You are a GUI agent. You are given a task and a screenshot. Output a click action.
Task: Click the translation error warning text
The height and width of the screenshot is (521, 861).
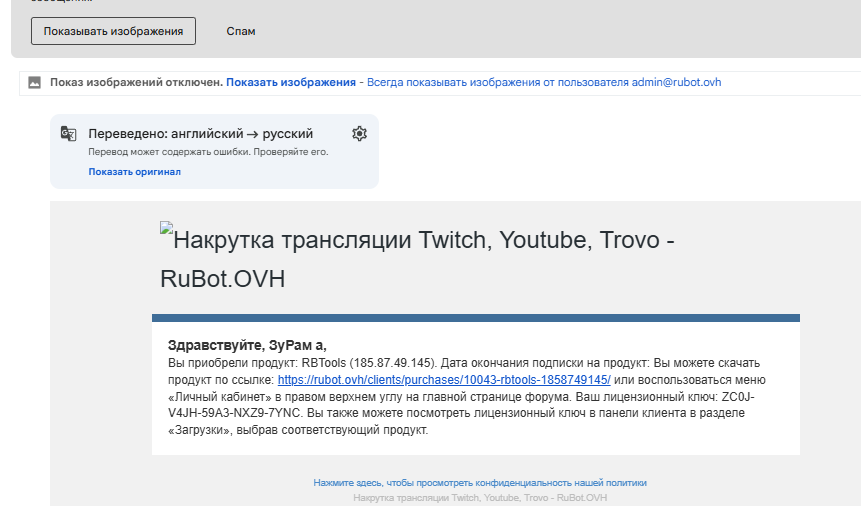click(x=208, y=152)
